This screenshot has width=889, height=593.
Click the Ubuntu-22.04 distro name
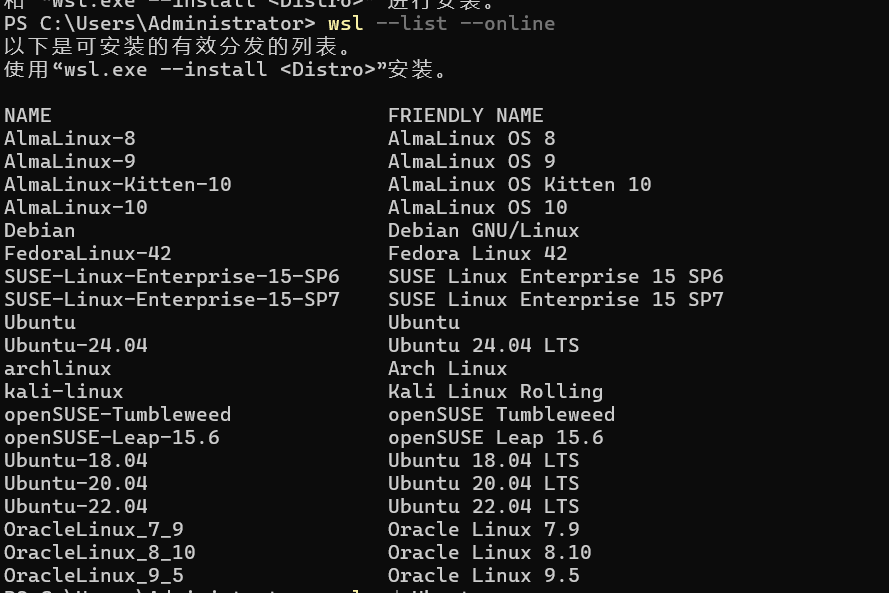tap(76, 506)
